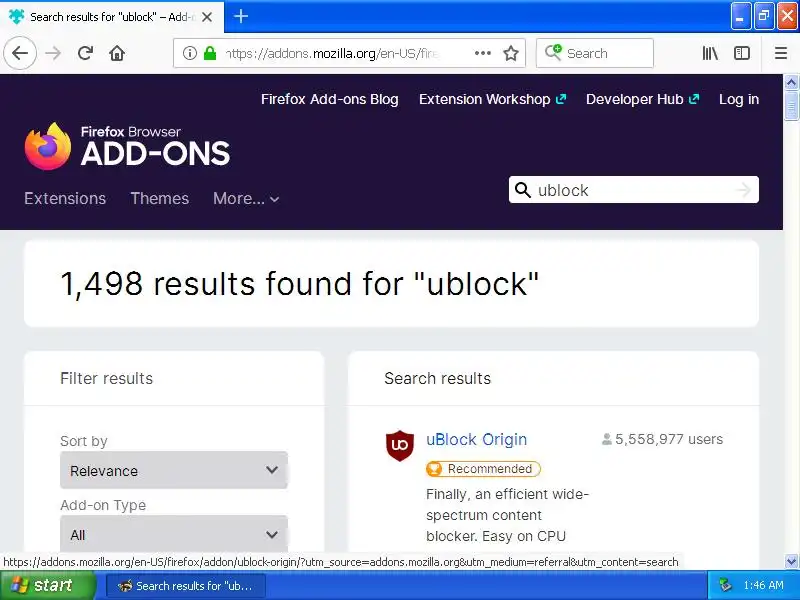
Task: Open the Library history and bookmarks icon
Action: point(710,53)
